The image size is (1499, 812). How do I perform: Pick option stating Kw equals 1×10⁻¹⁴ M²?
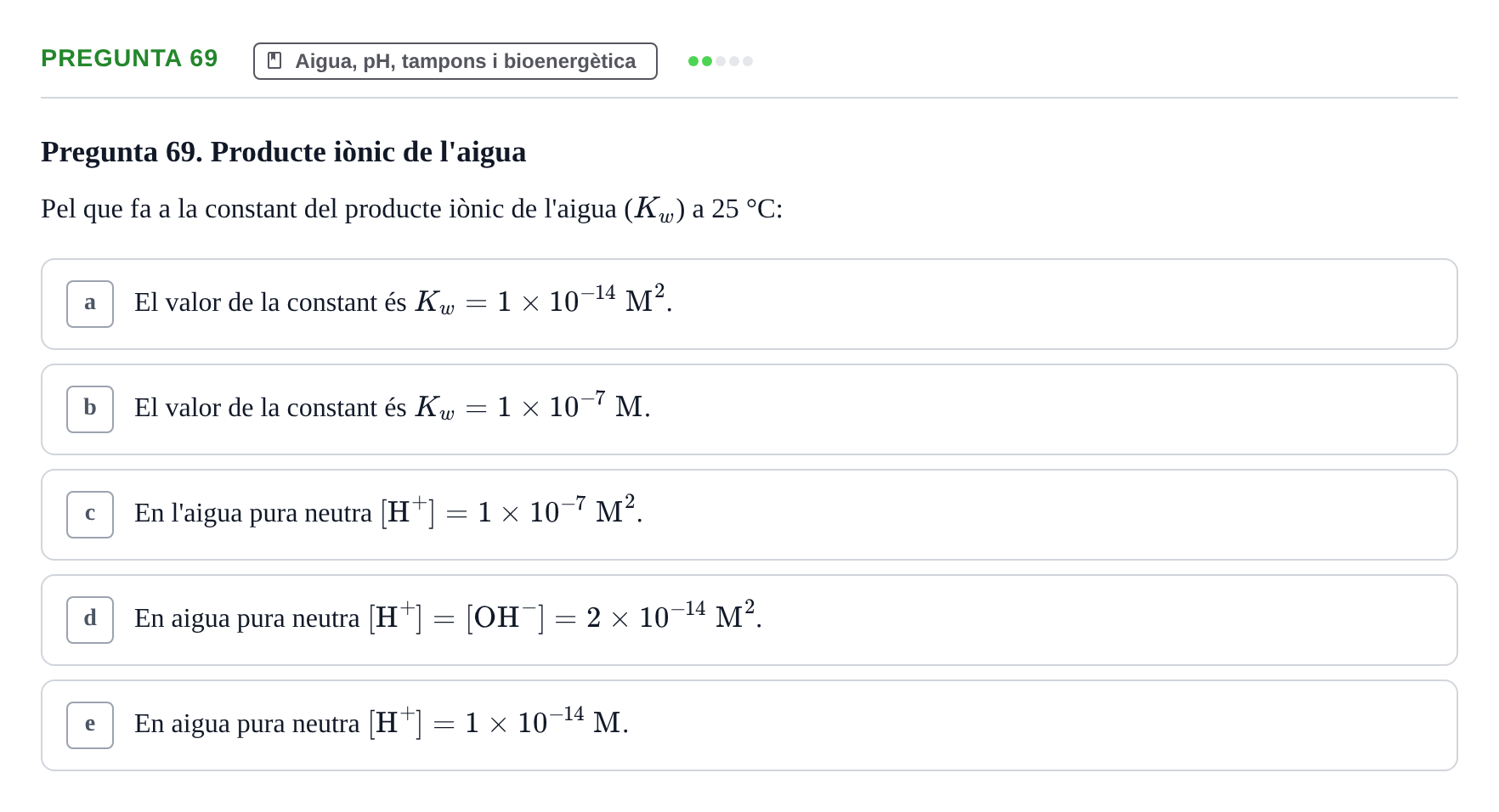coord(749,304)
